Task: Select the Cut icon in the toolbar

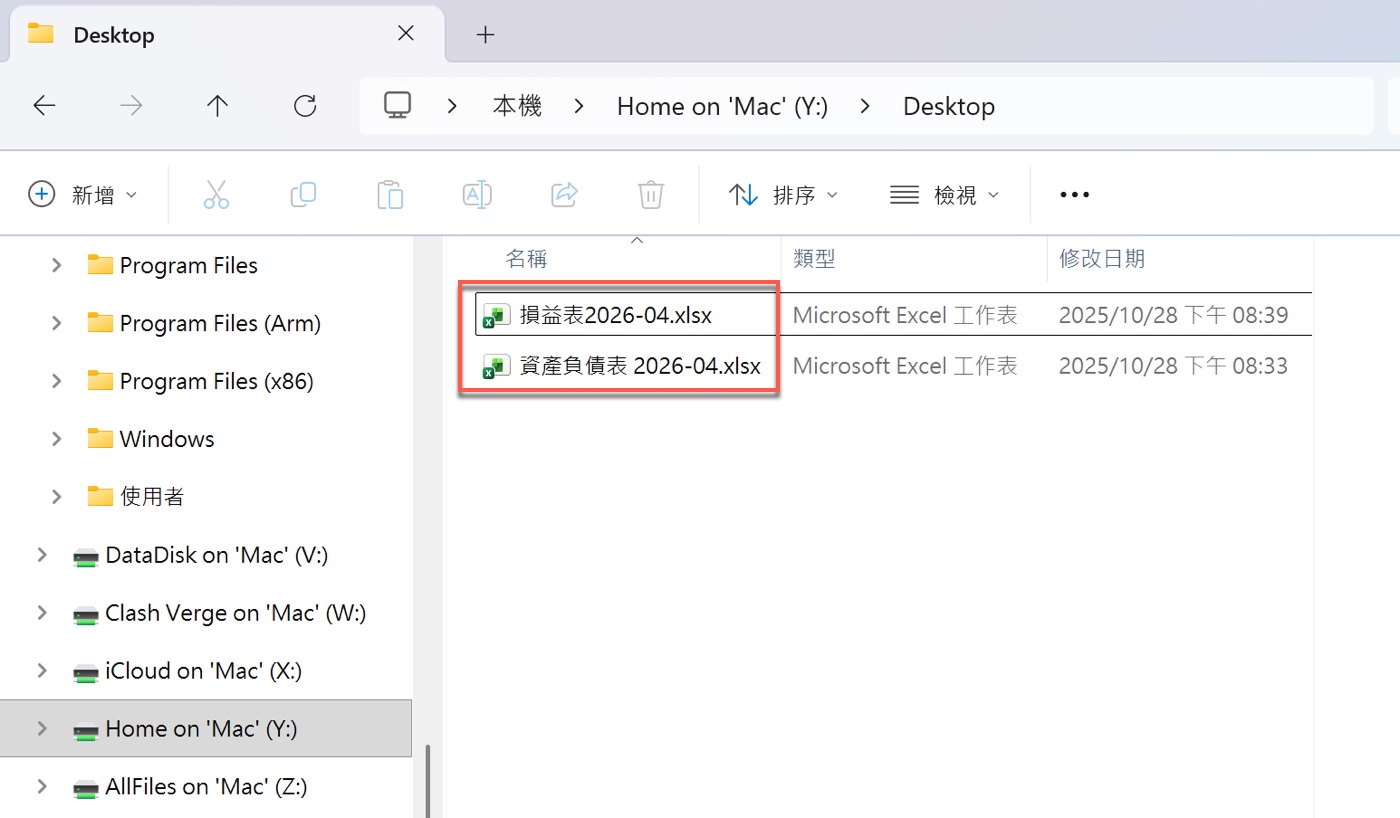Action: 217,194
